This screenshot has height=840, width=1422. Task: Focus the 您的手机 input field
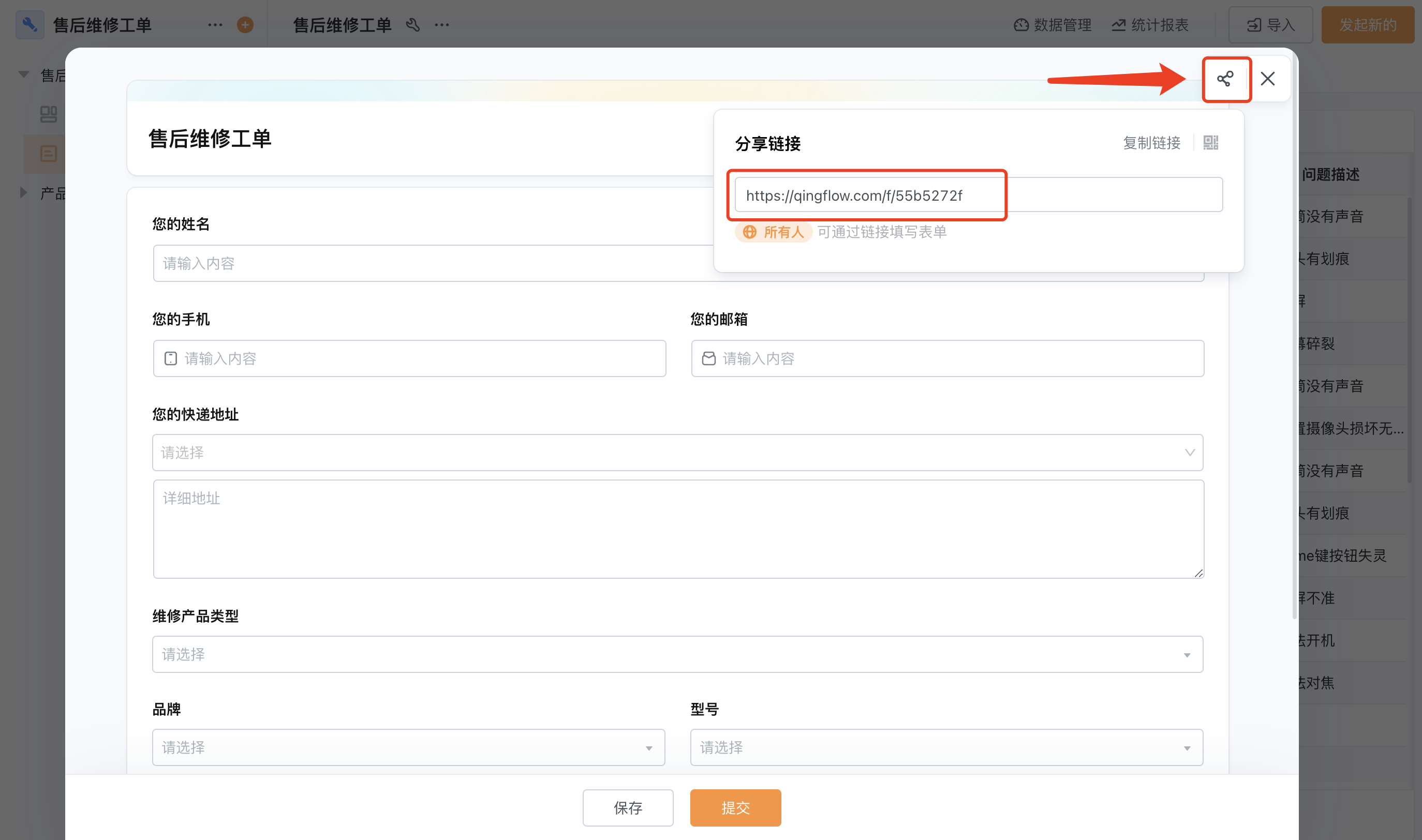[x=409, y=358]
